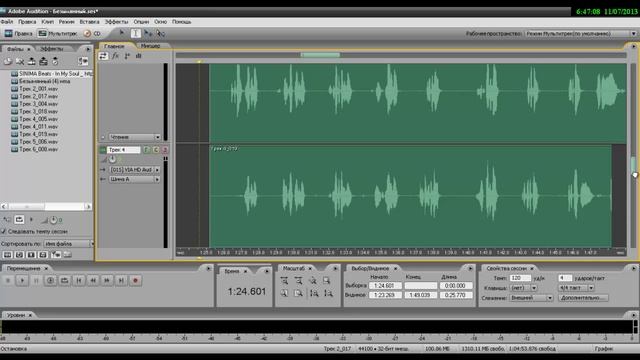Click Zoom In Vertically icon
The height and width of the screenshot is (360, 640).
(x=314, y=293)
